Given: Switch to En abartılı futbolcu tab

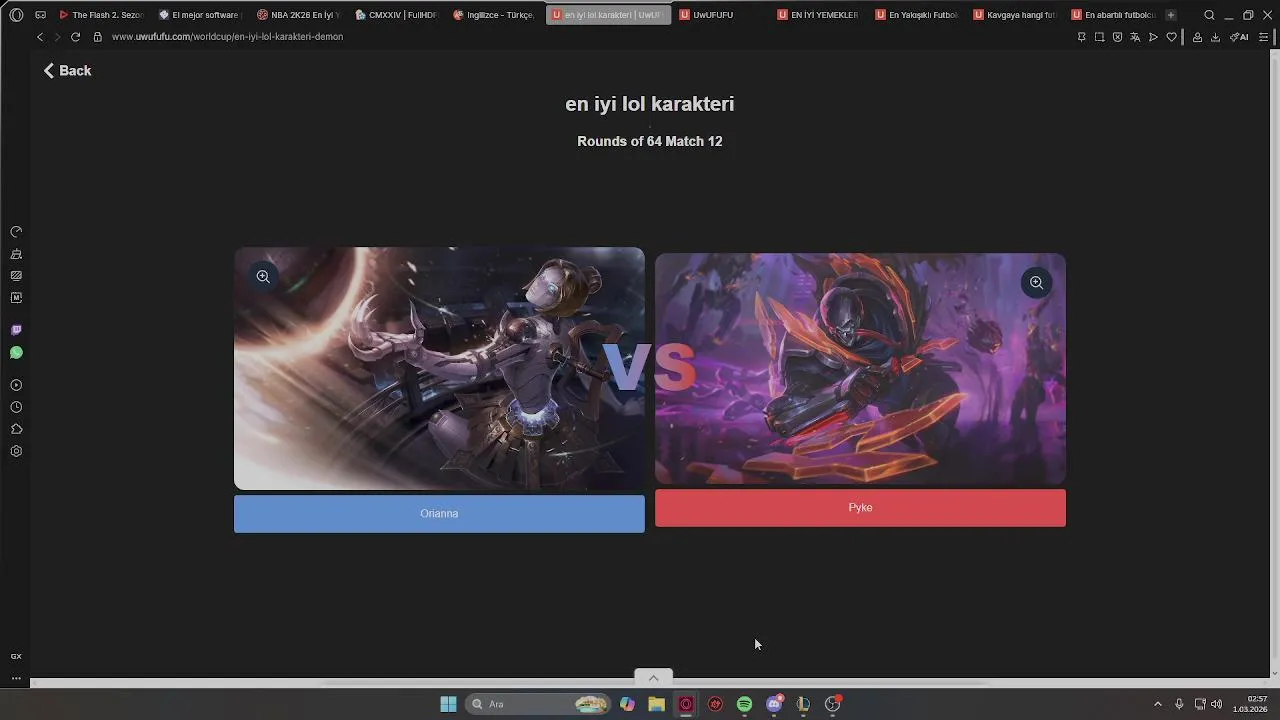Looking at the screenshot, I should click(x=1112, y=15).
